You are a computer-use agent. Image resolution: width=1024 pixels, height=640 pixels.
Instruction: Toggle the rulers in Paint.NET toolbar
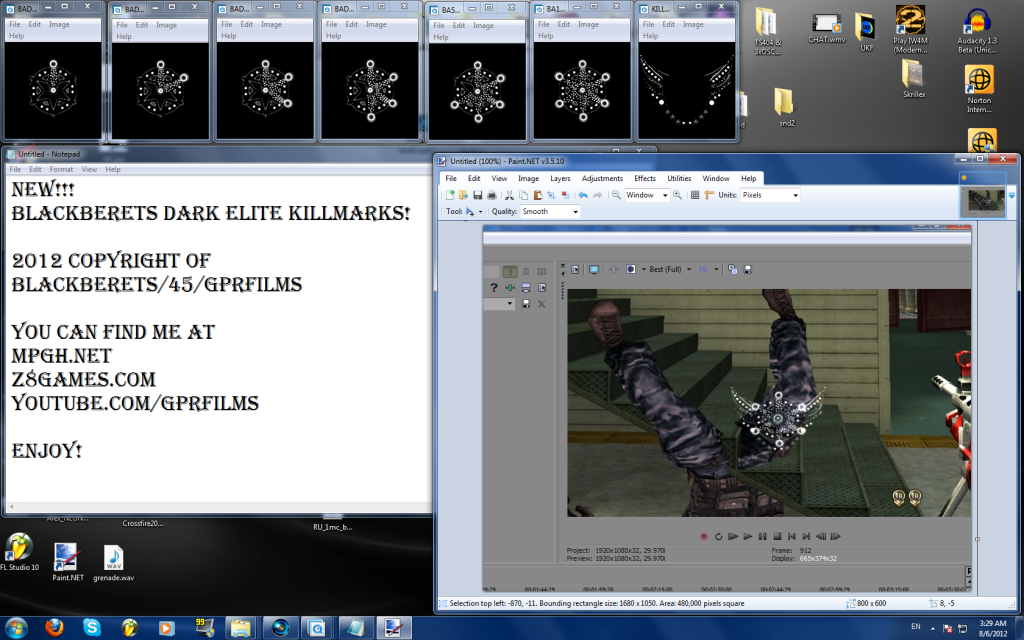[x=708, y=195]
